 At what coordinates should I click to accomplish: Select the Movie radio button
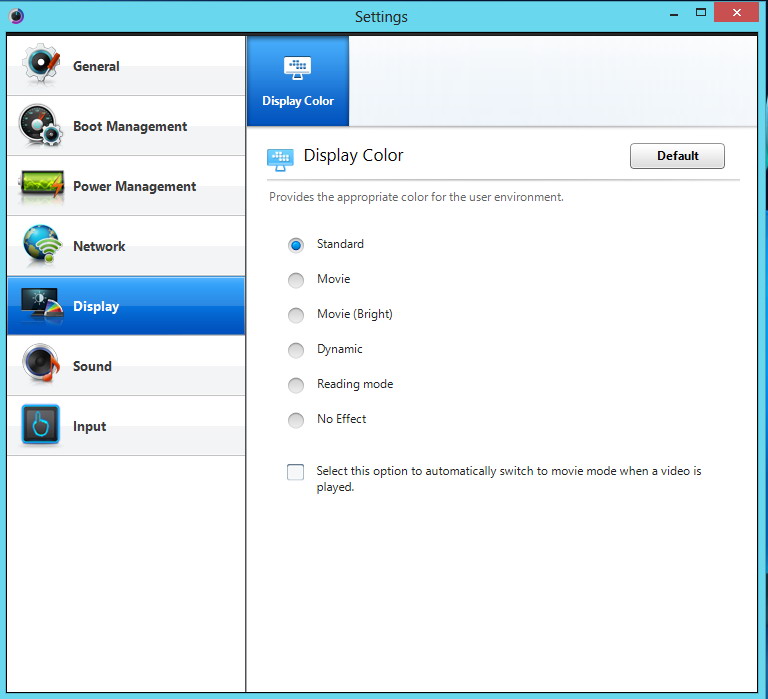[x=296, y=280]
